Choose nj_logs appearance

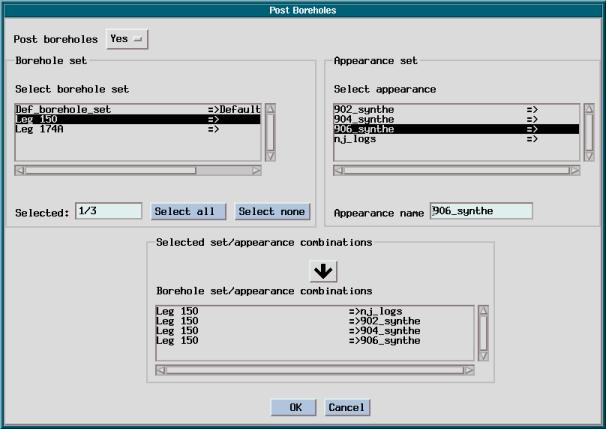coord(455,139)
